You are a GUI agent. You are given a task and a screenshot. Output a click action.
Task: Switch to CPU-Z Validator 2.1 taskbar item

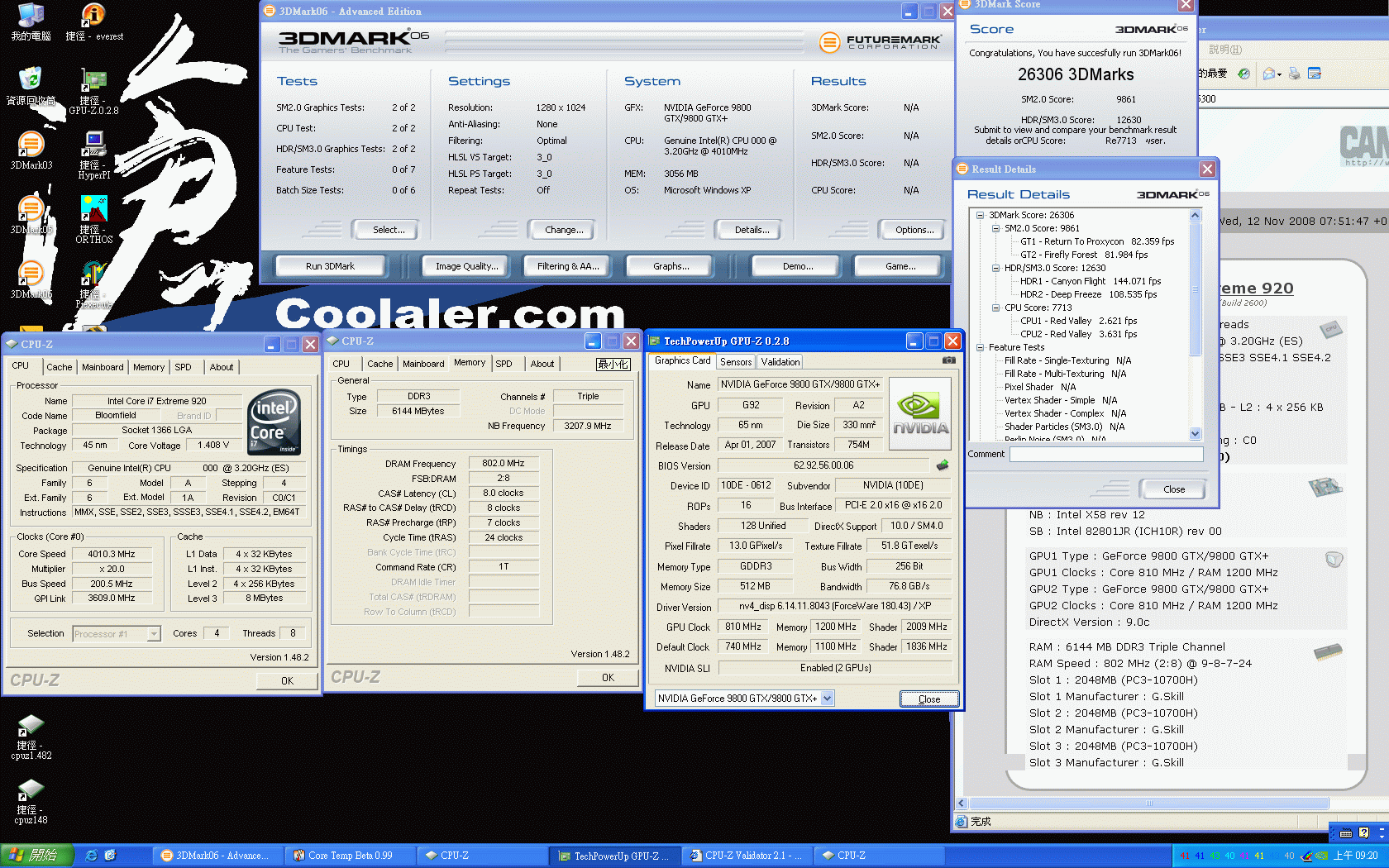point(748,856)
